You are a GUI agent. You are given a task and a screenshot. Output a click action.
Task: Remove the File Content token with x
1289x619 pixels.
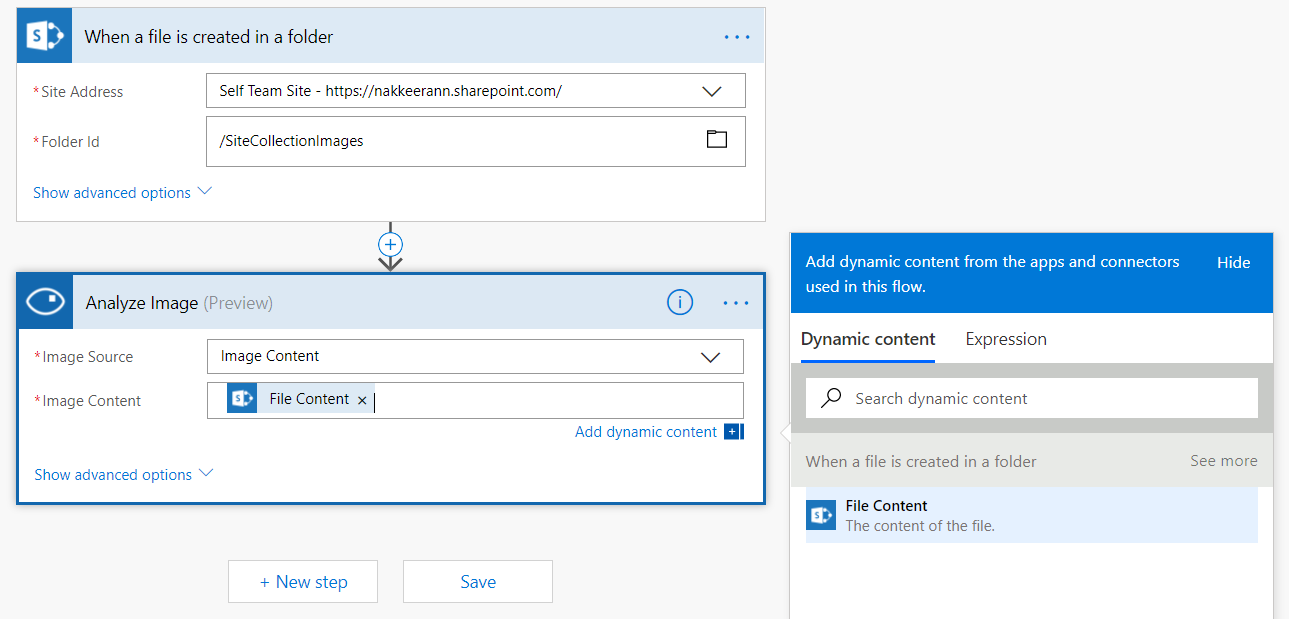pyautogui.click(x=362, y=400)
